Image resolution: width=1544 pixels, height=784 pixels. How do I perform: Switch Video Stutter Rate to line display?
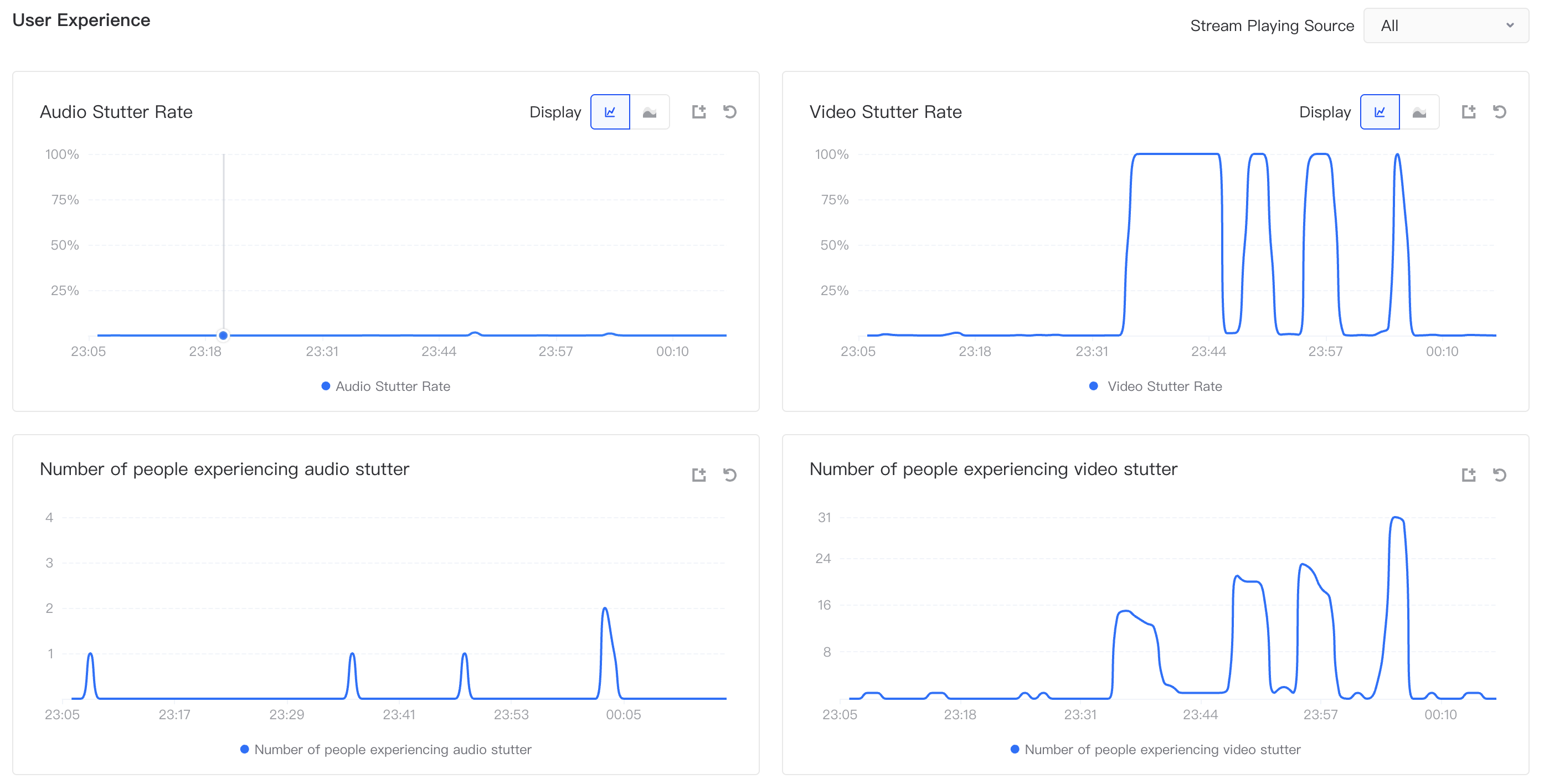[1380, 112]
